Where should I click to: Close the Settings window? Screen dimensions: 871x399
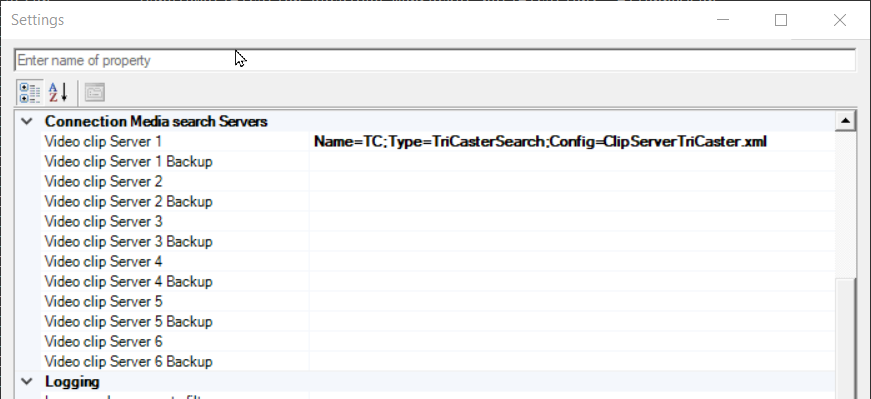pos(840,20)
